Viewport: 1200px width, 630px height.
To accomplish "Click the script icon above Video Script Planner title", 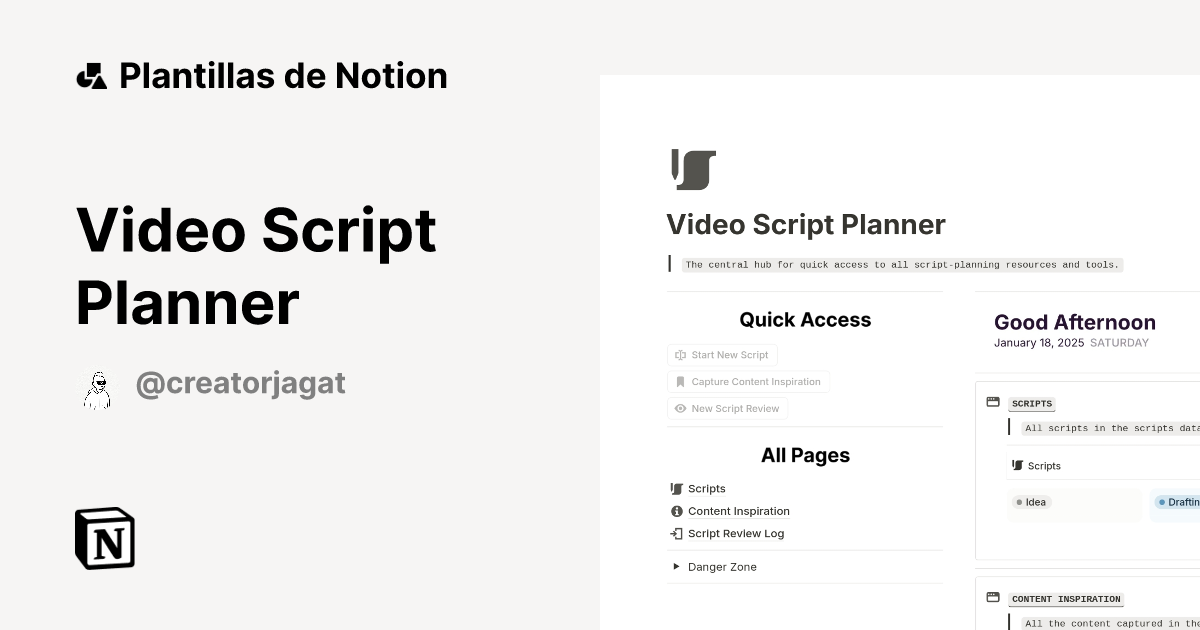I will (693, 169).
